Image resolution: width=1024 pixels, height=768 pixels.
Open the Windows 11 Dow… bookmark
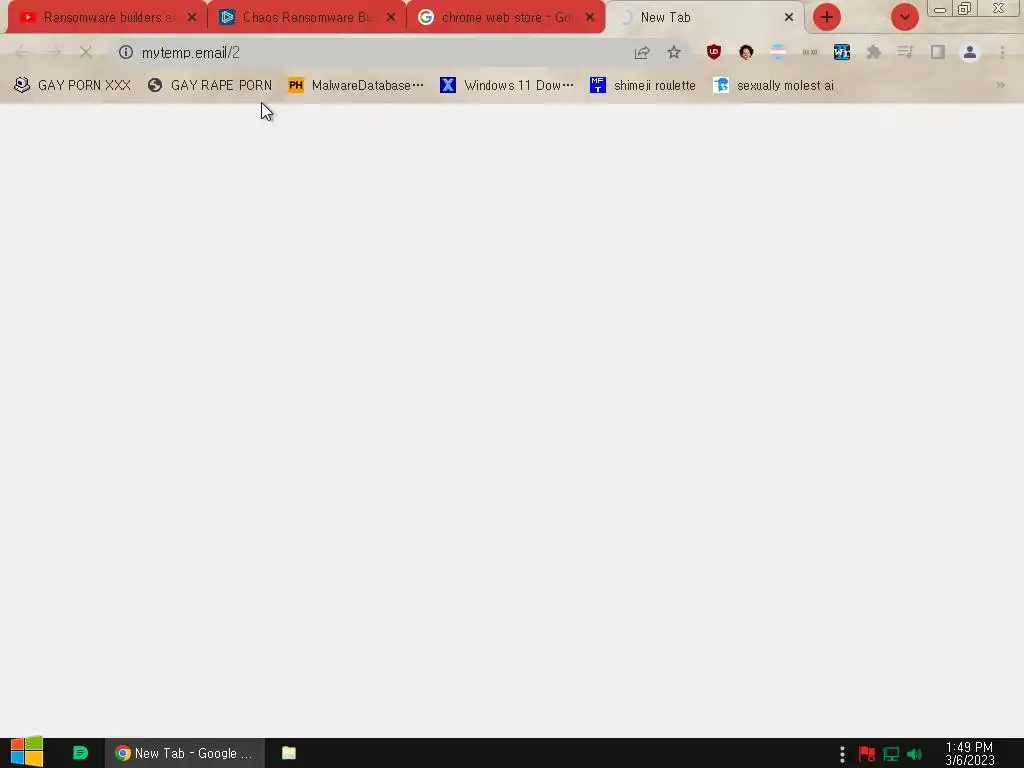tap(507, 85)
